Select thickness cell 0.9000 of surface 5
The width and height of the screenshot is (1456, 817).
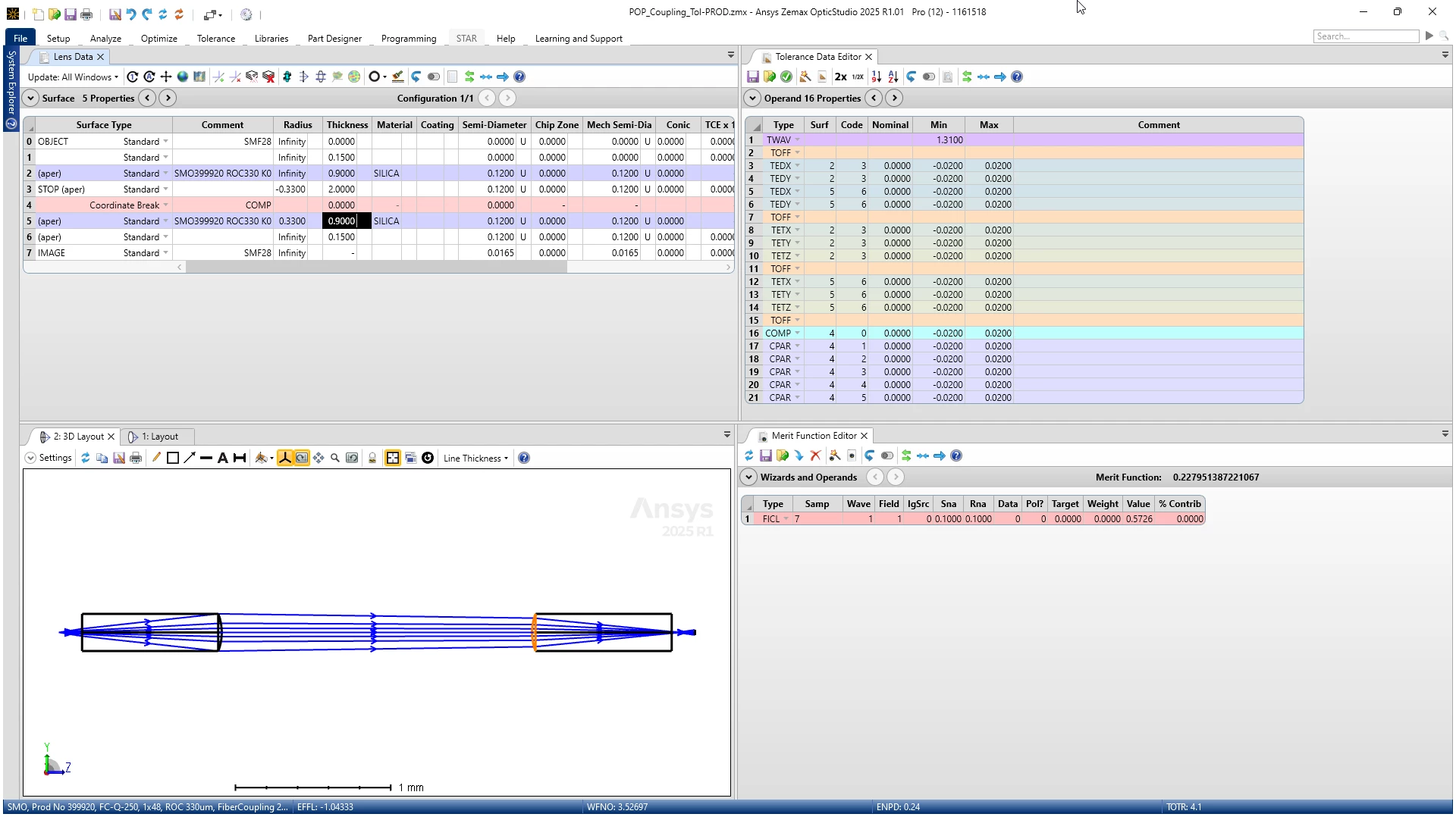click(x=347, y=221)
